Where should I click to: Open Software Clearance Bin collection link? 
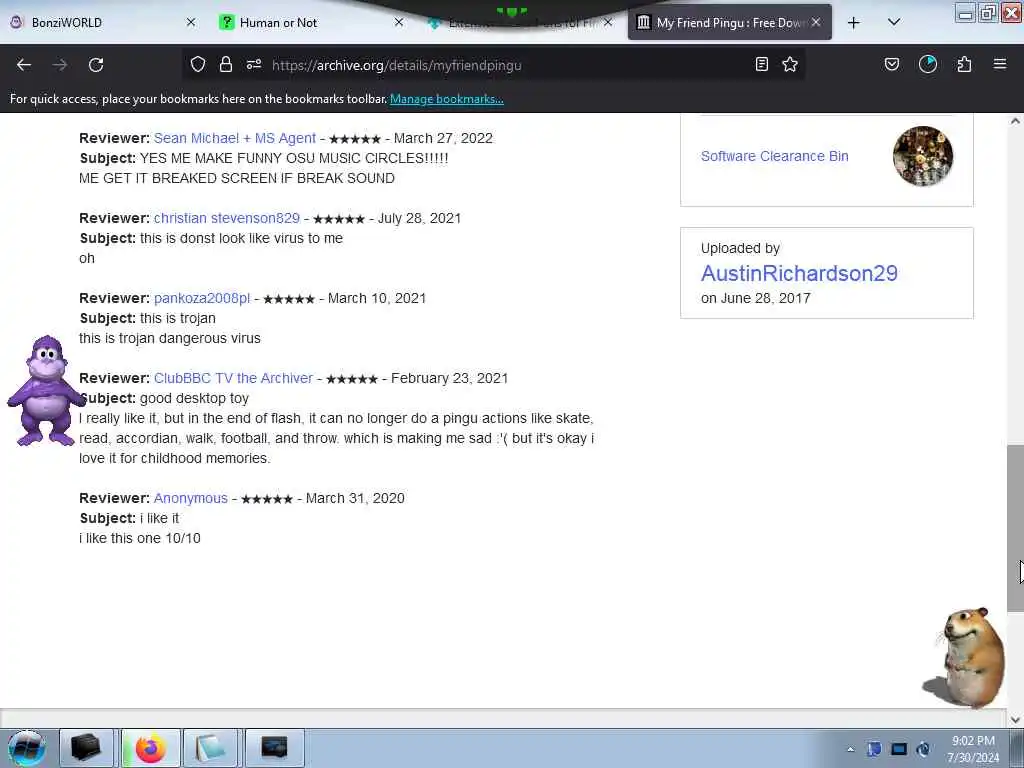click(775, 156)
